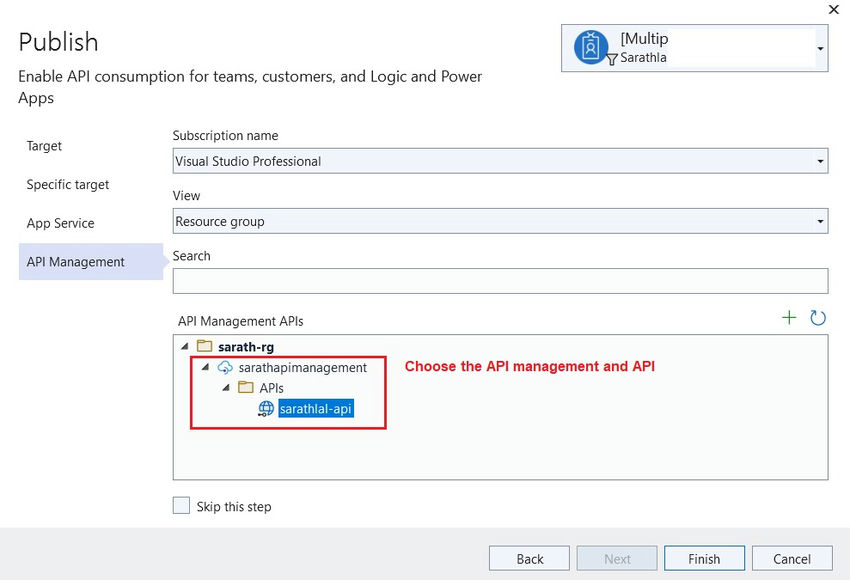
Task: Enable the Skip this step checkbox
Action: point(181,505)
